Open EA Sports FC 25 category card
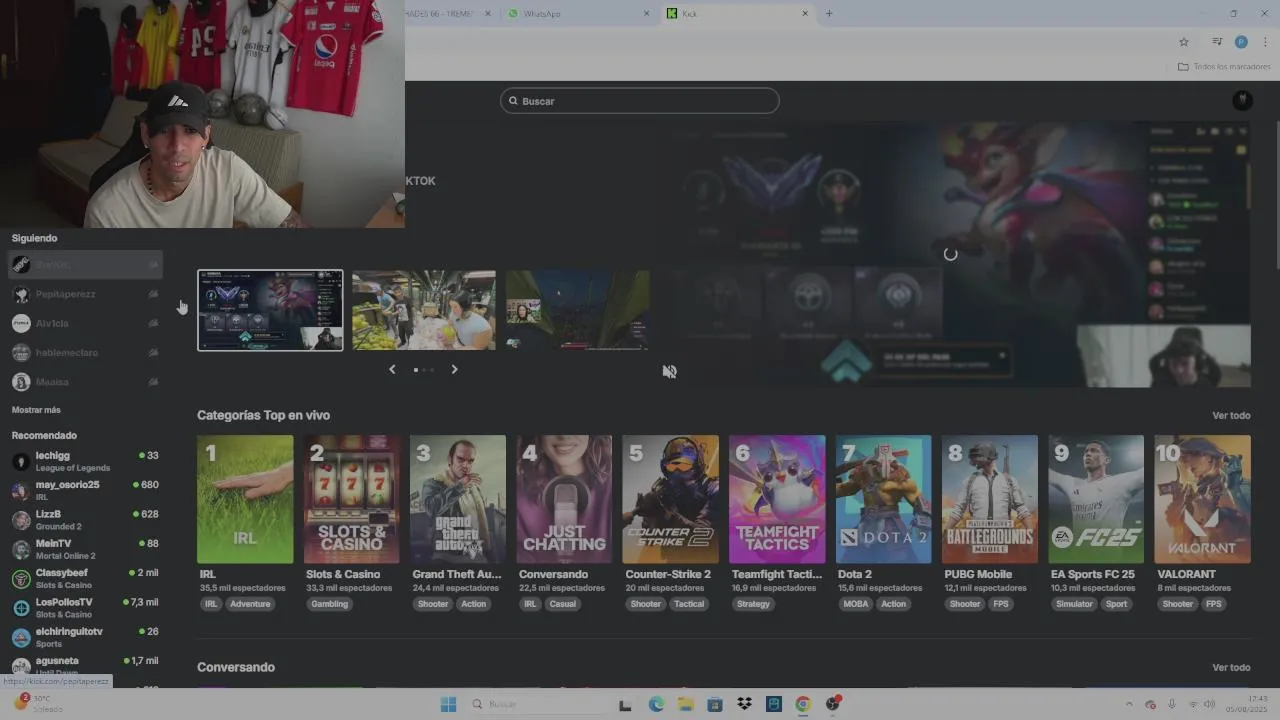1280x720 pixels. pyautogui.click(x=1096, y=499)
